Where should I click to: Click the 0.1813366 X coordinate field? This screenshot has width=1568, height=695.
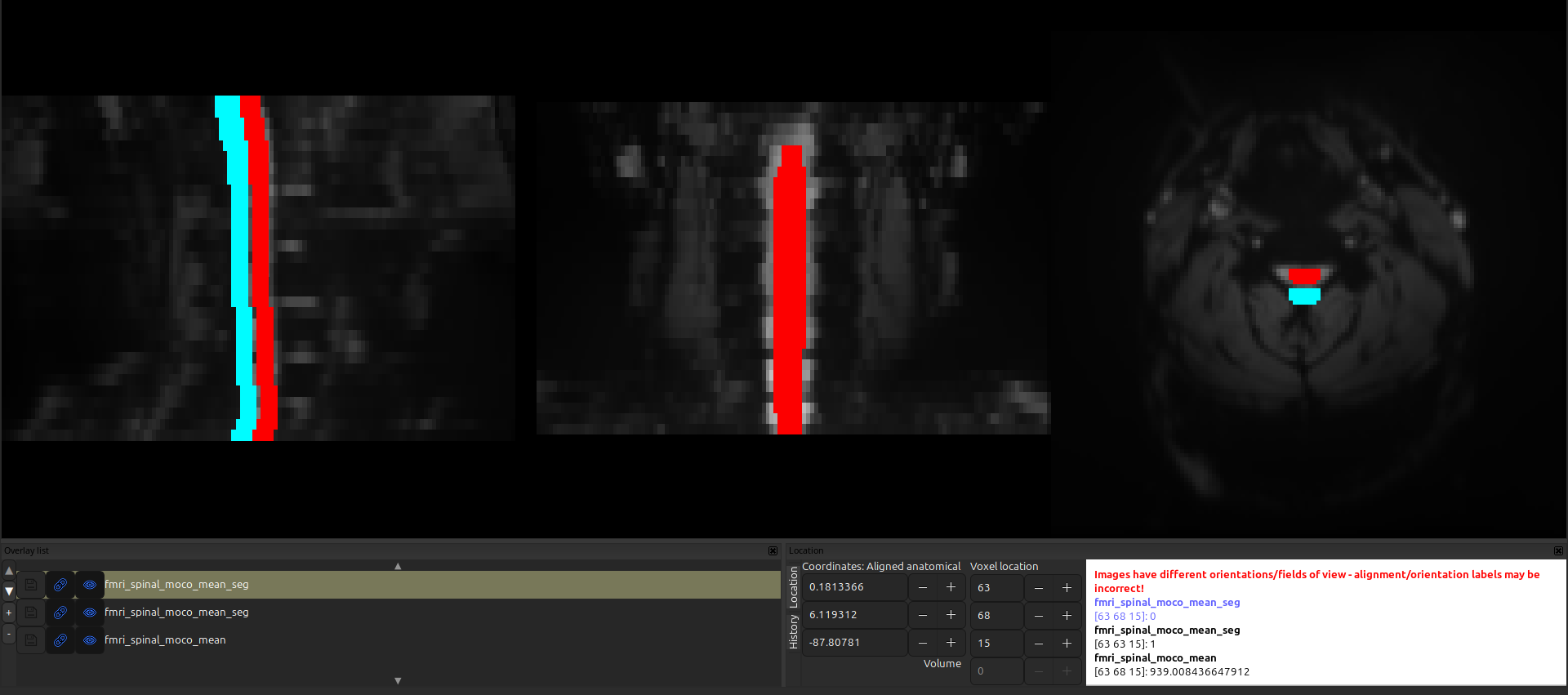[x=855, y=587]
